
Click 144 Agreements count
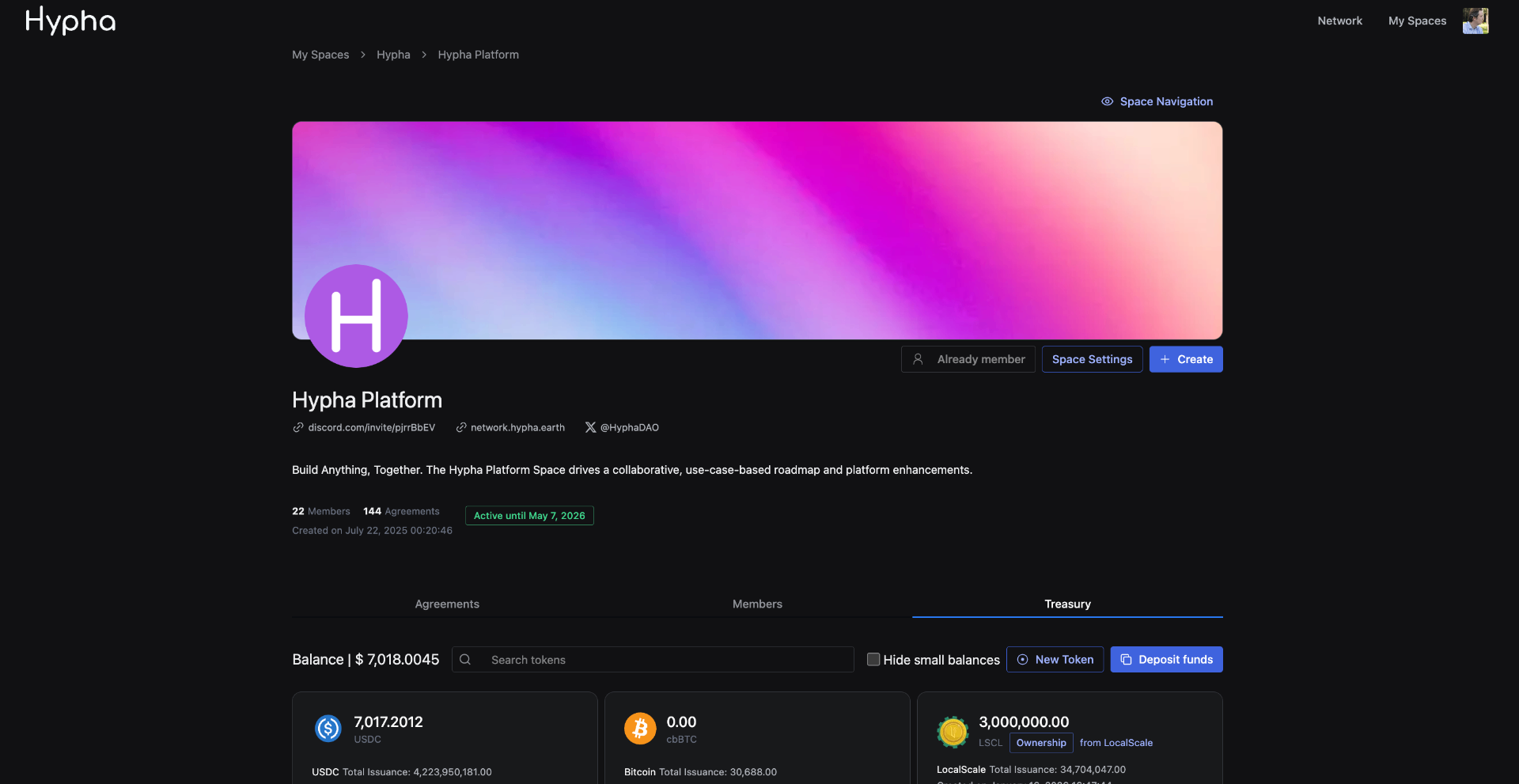[401, 511]
